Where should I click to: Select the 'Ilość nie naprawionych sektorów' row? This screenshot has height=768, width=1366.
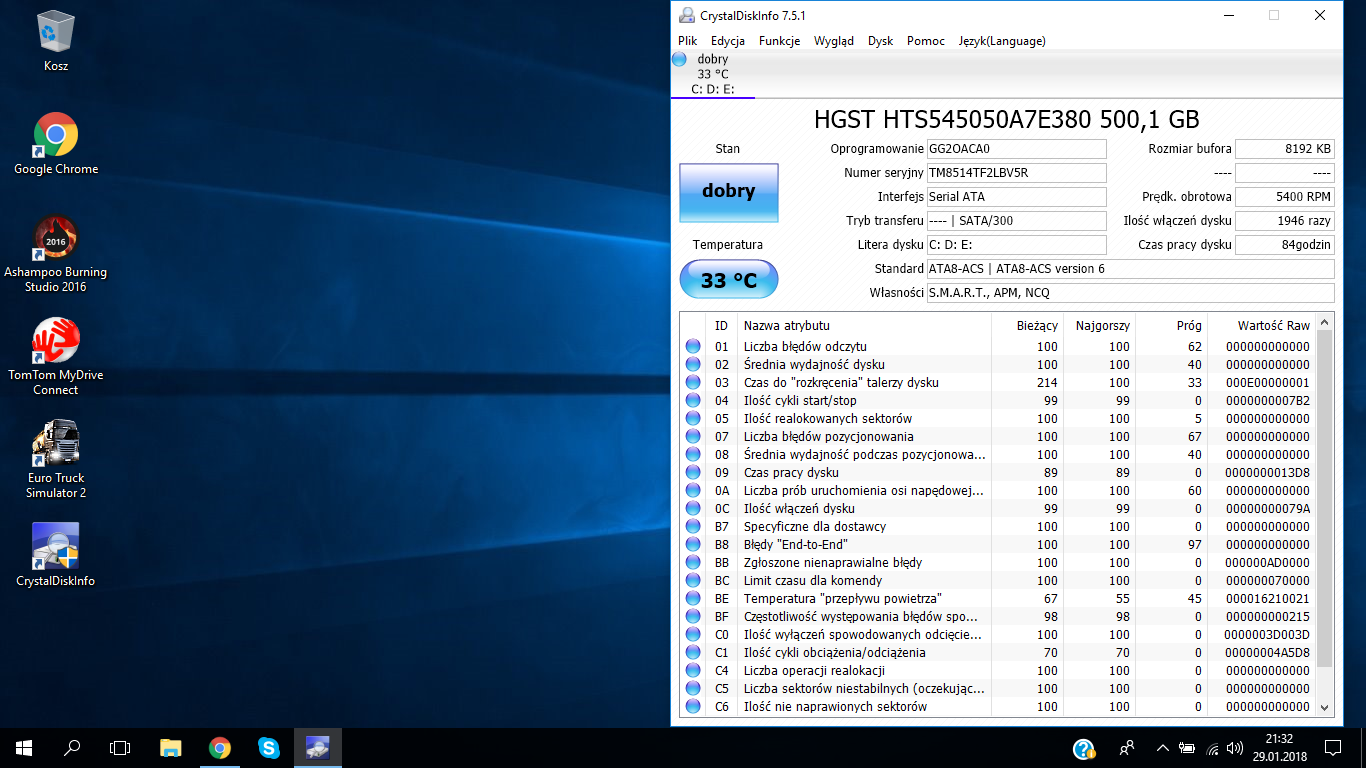(998, 707)
